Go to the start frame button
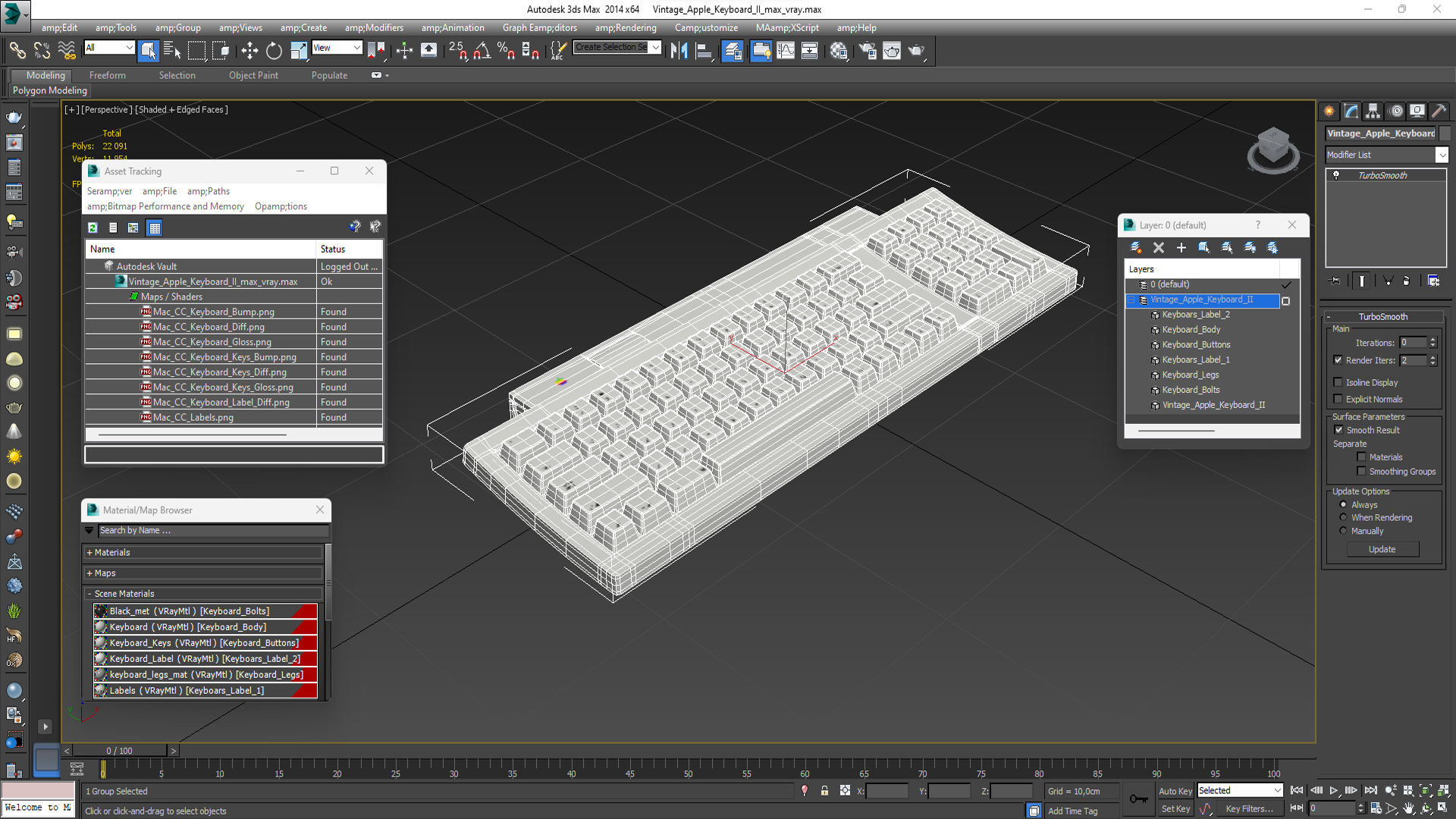1456x819 pixels. click(x=1297, y=791)
